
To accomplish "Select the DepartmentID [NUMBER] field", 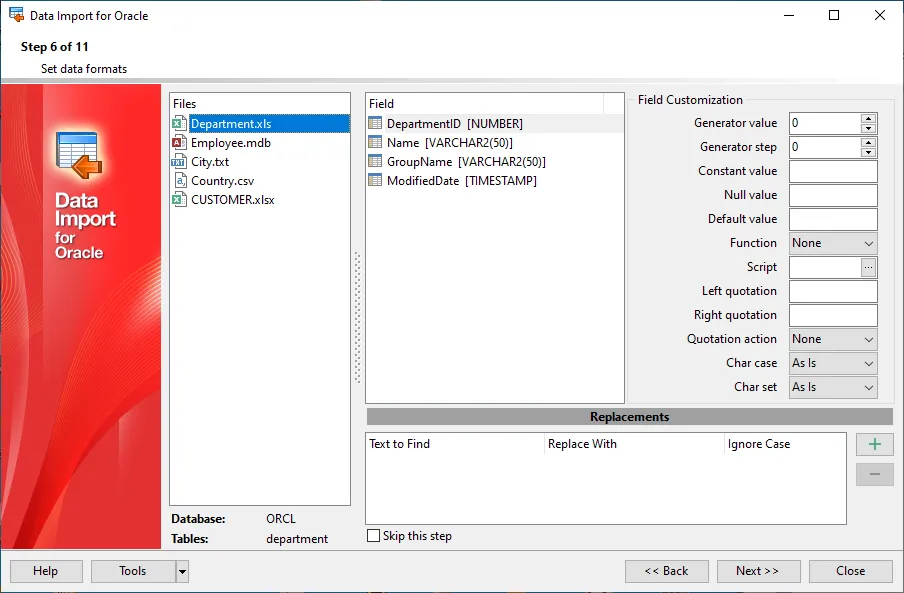I will (x=495, y=123).
